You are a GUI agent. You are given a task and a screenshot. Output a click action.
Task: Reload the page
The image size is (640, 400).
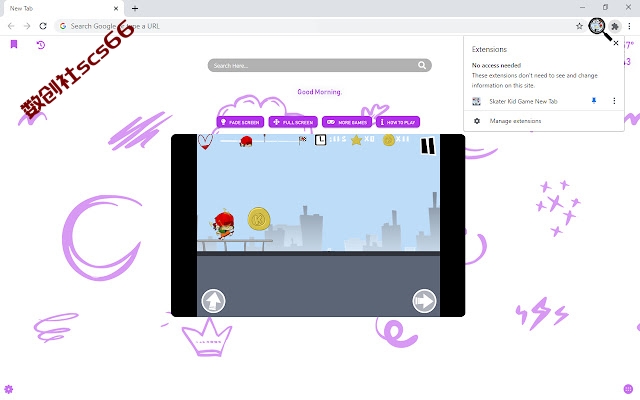[x=43, y=26]
